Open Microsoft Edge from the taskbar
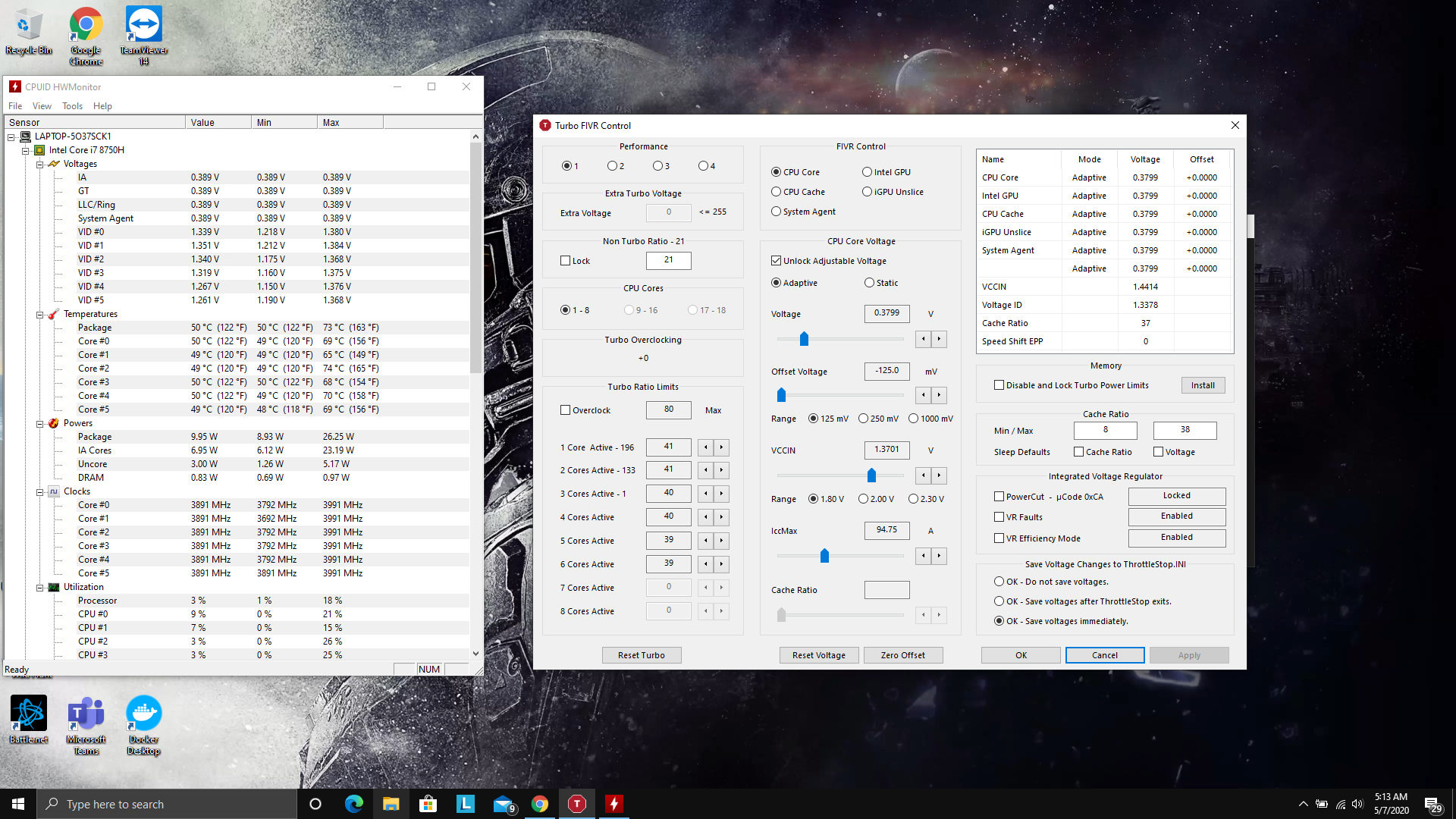 coord(353,804)
